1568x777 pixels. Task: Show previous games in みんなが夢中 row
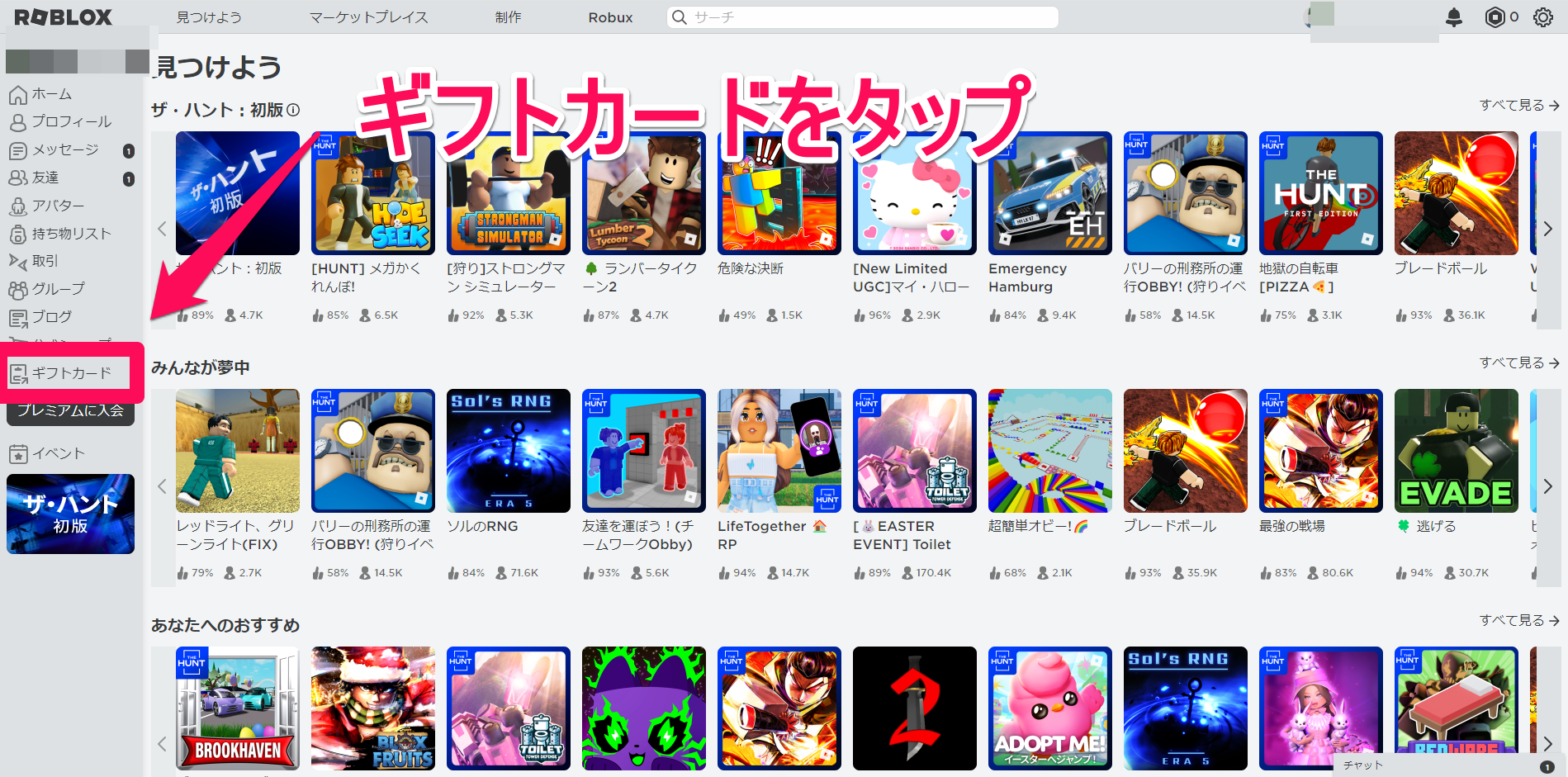pyautogui.click(x=162, y=486)
